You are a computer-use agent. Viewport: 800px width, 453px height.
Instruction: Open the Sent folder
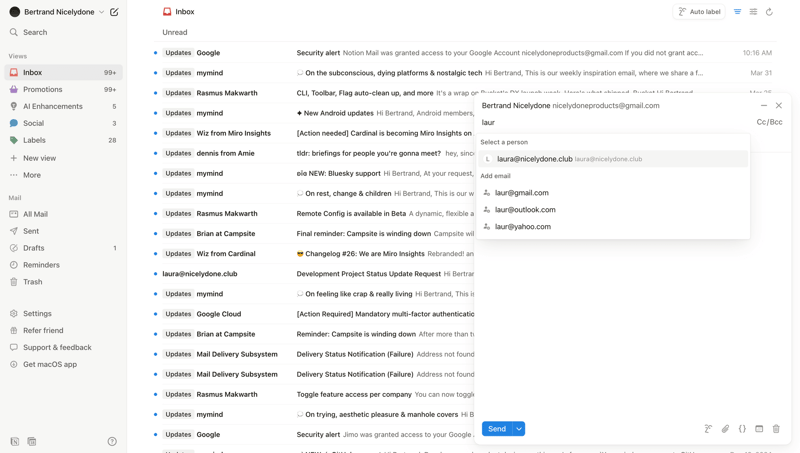click(x=63, y=231)
